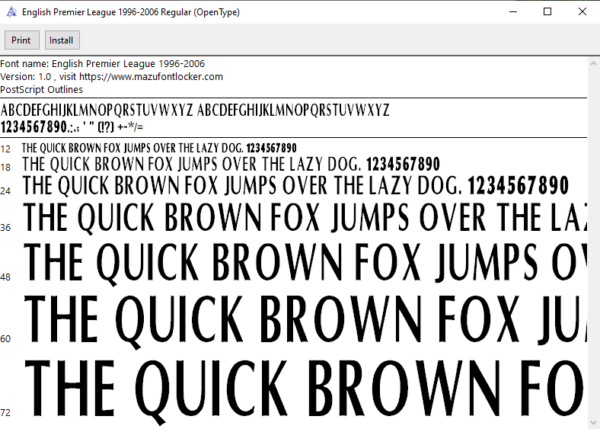600x429 pixels.
Task: Click the 12 point size label
Action: coord(5,149)
